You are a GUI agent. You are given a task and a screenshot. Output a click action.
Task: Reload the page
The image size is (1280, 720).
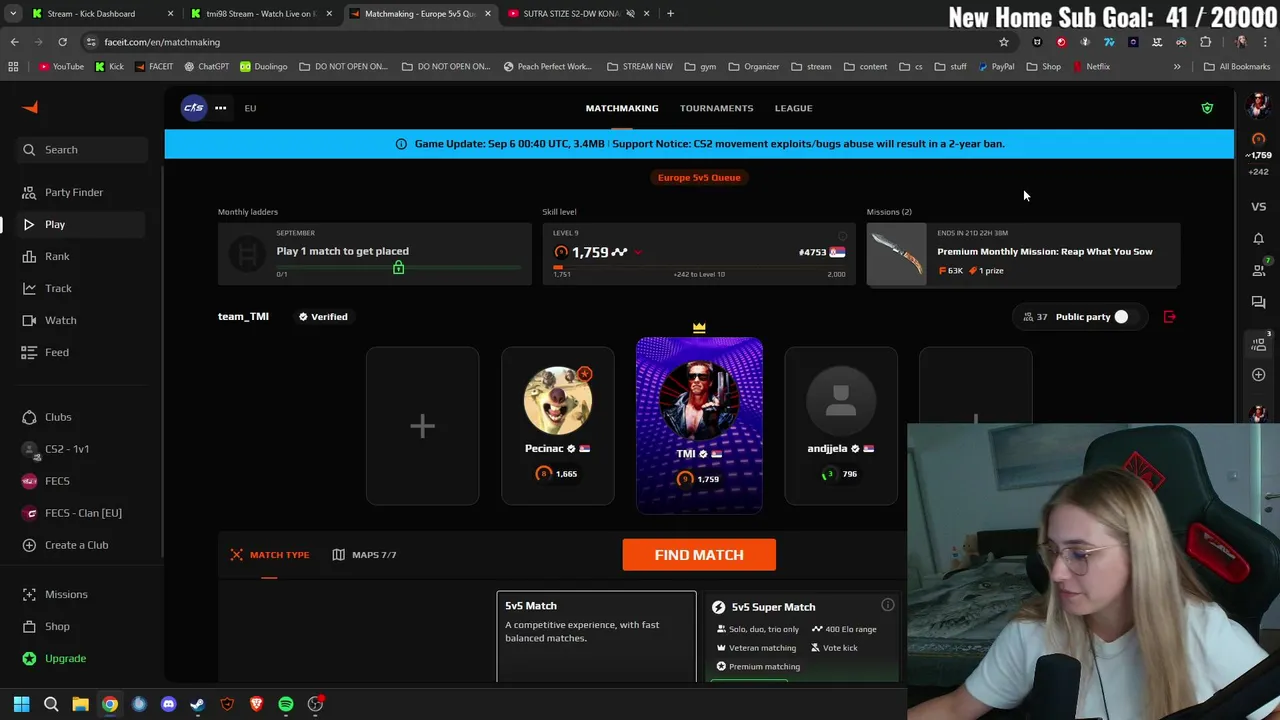coord(62,42)
